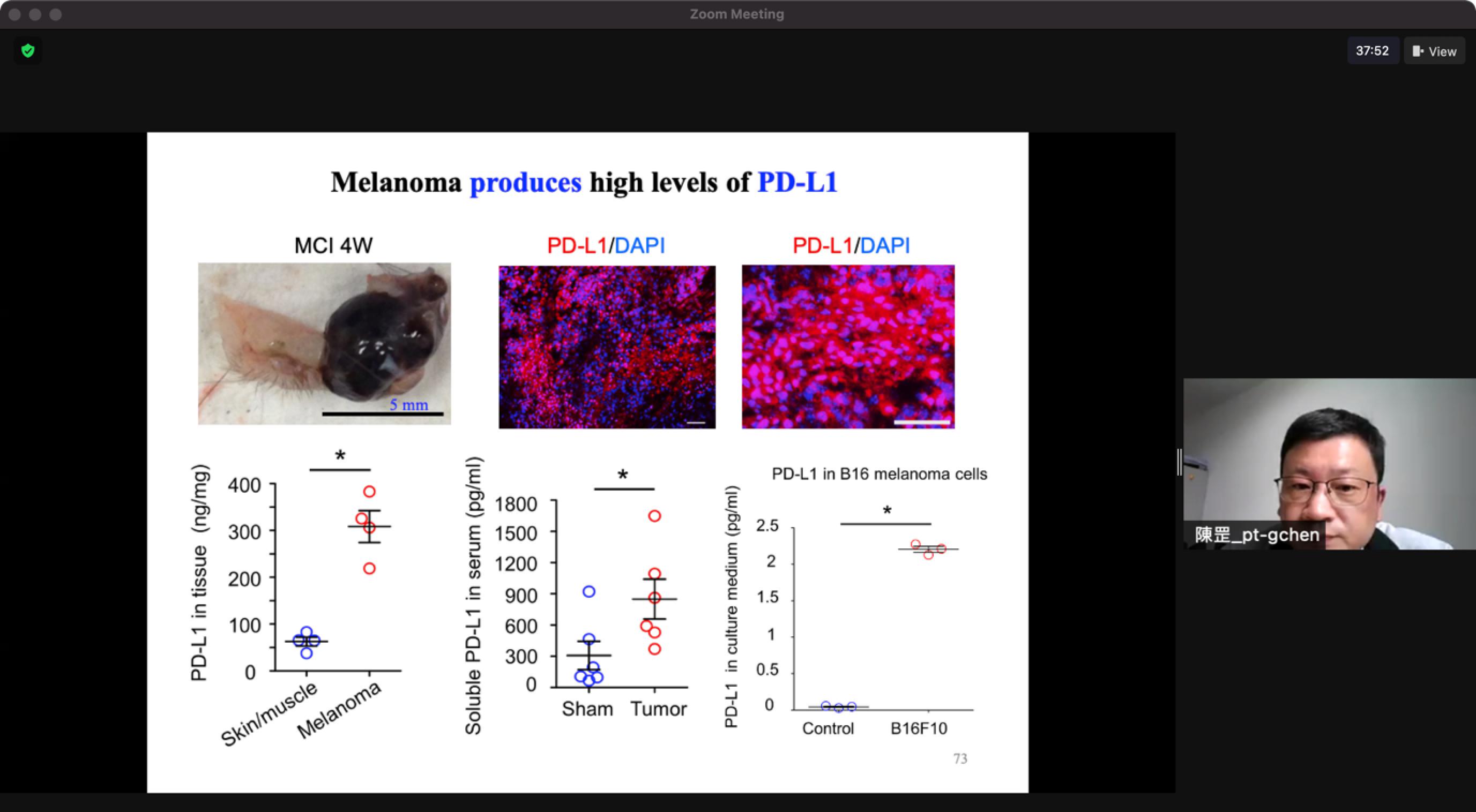Screen dimensions: 1476x812
Task: Click the minimize window dot
Action: [35, 14]
